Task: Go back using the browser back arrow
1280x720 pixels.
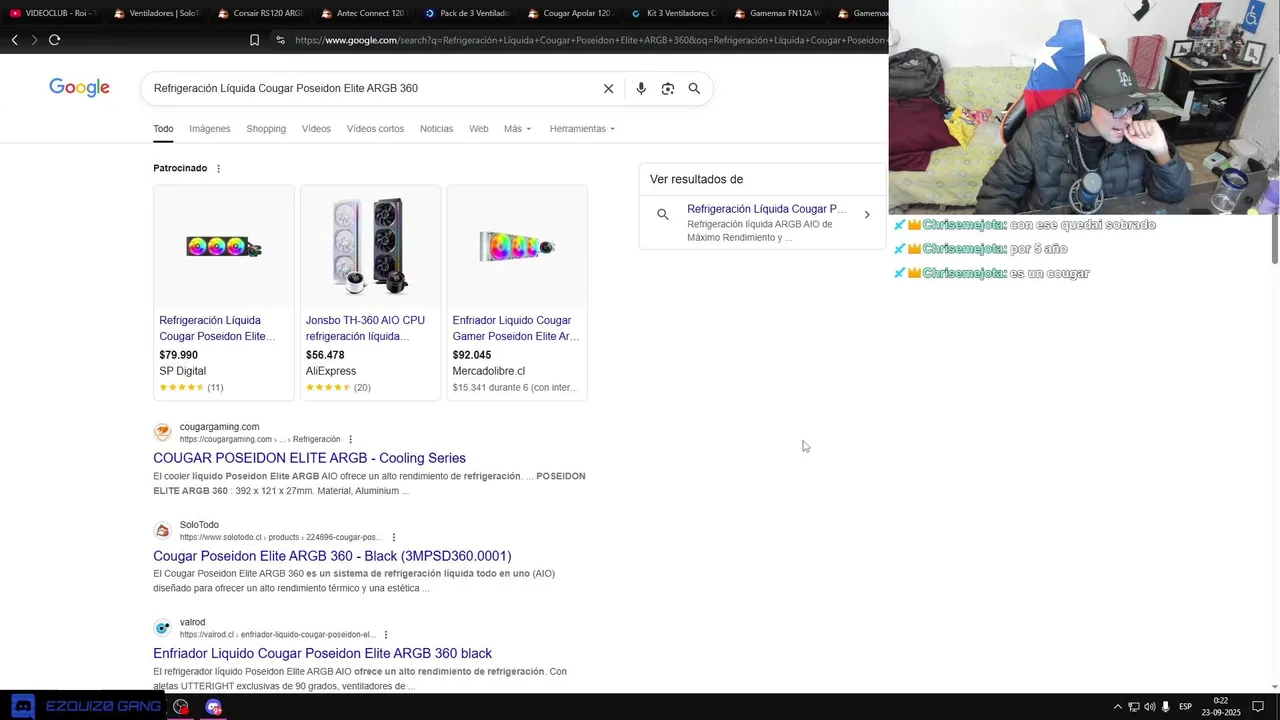Action: coord(14,40)
